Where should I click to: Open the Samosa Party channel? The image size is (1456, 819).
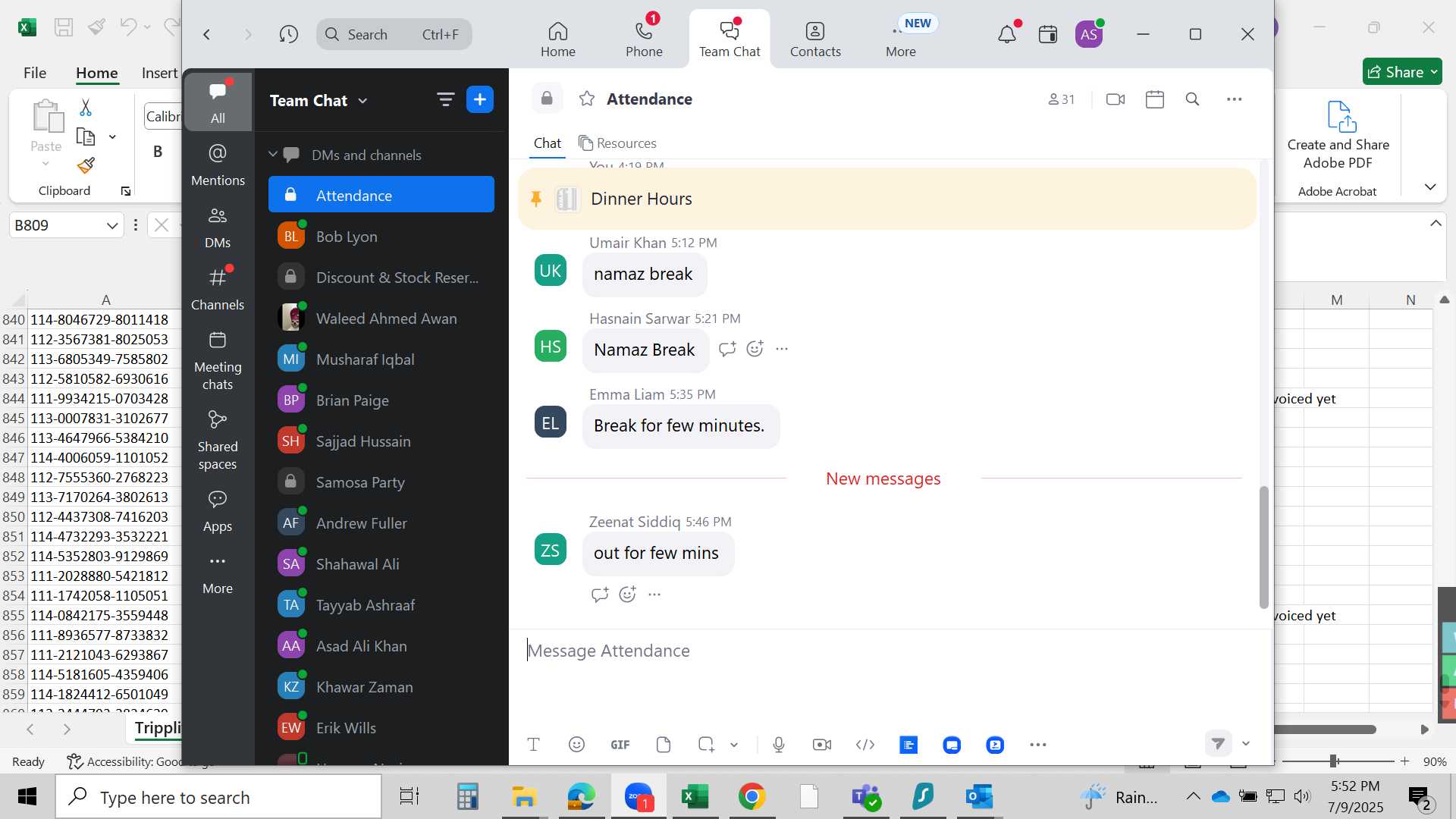(x=381, y=482)
